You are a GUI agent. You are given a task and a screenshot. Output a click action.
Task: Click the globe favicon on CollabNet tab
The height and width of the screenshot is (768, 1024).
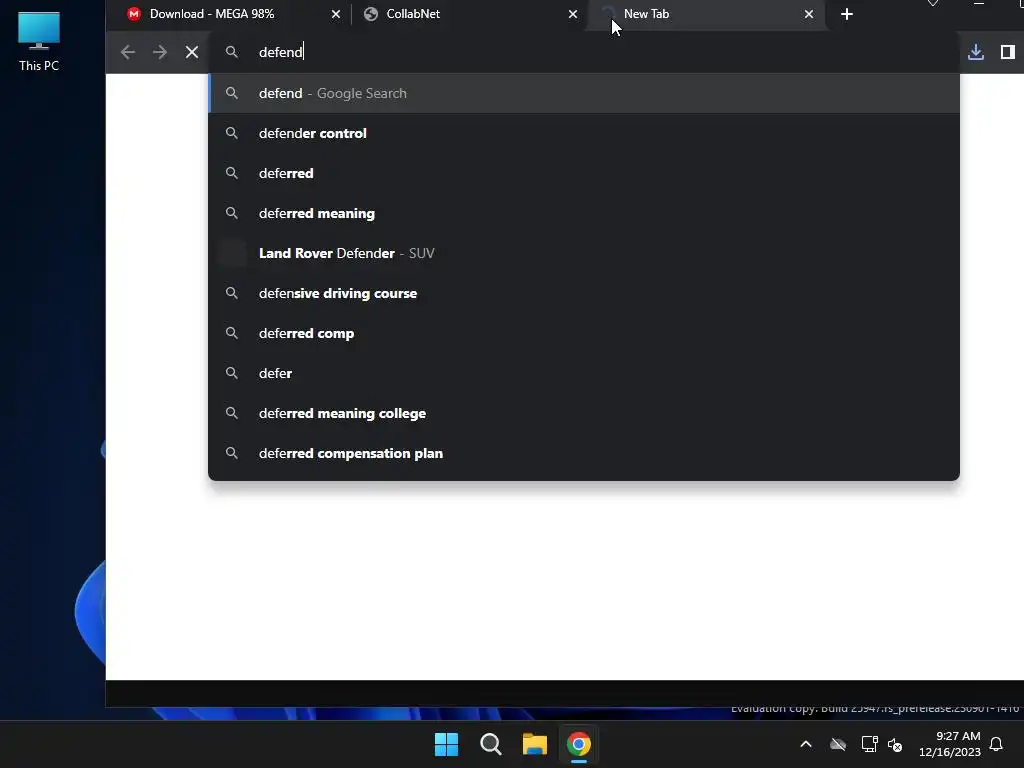click(371, 14)
